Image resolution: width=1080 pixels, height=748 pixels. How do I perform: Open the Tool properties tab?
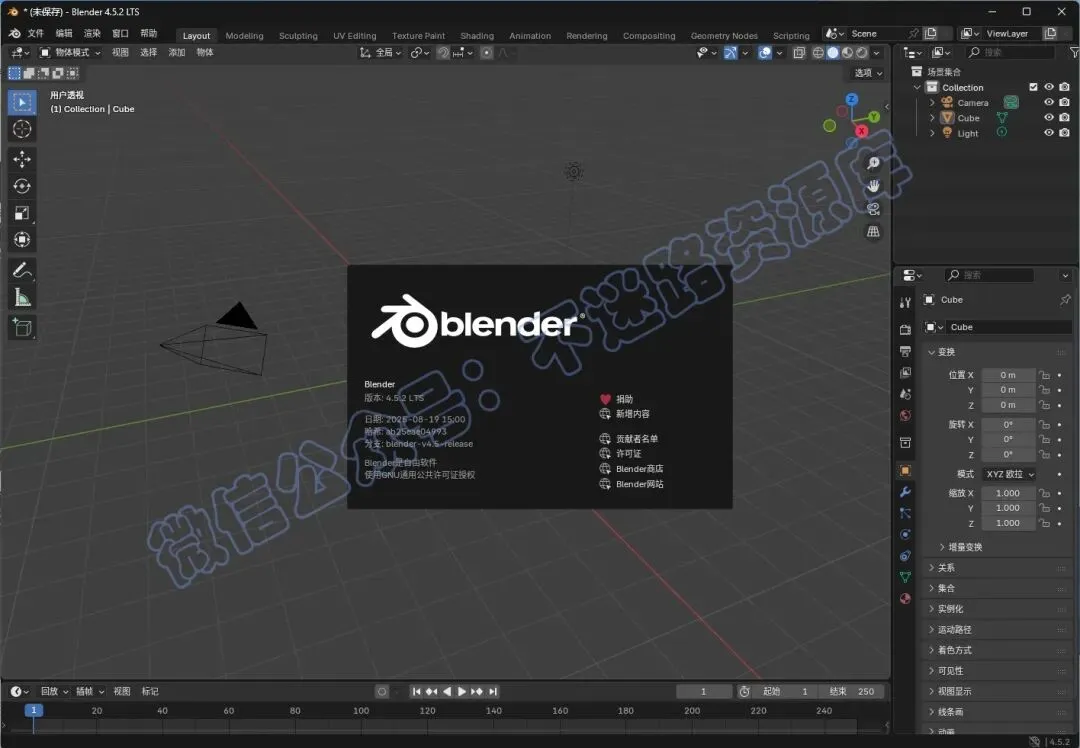coord(905,302)
